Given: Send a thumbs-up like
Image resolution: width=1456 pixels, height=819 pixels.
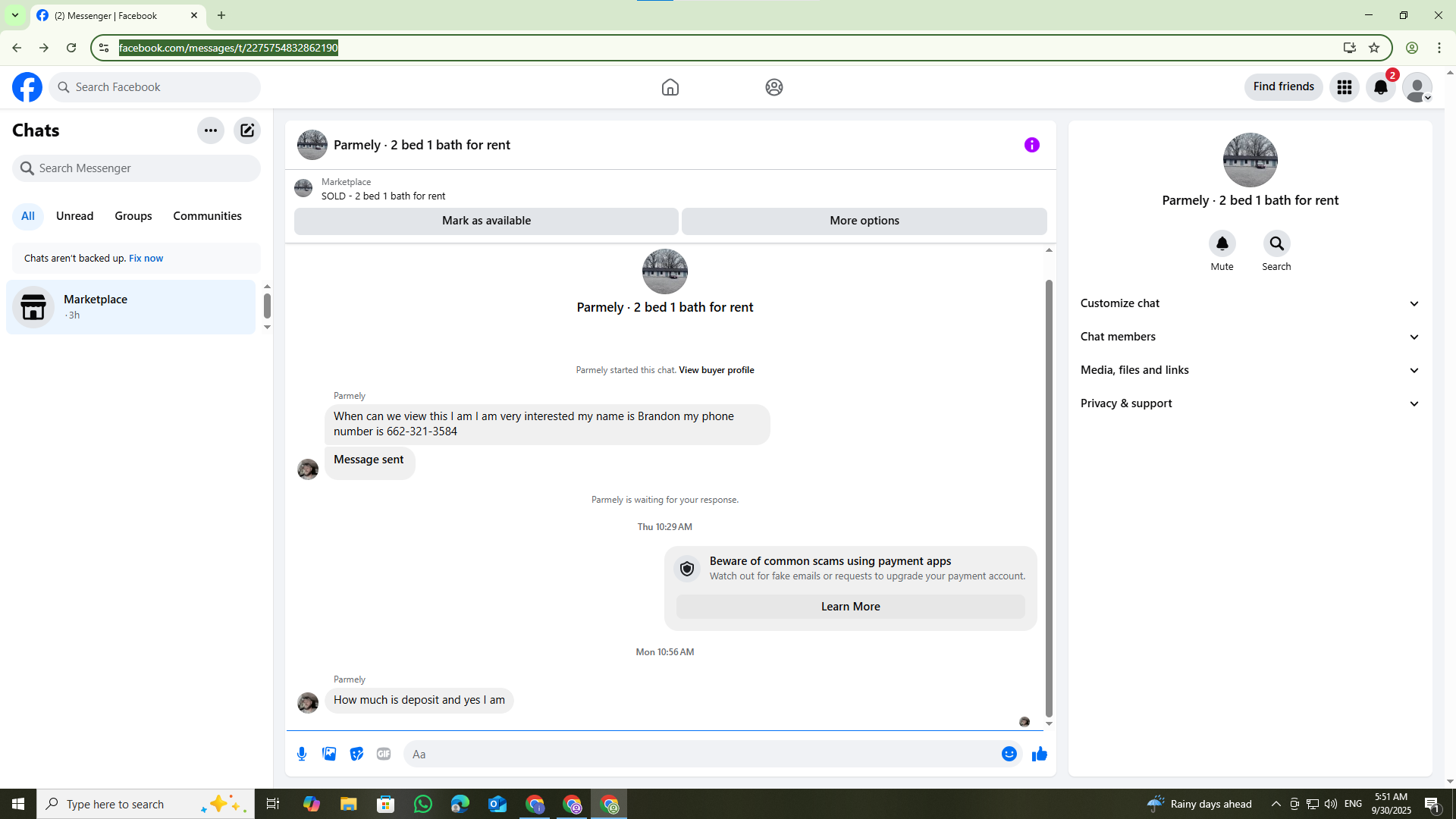Looking at the screenshot, I should point(1040,754).
